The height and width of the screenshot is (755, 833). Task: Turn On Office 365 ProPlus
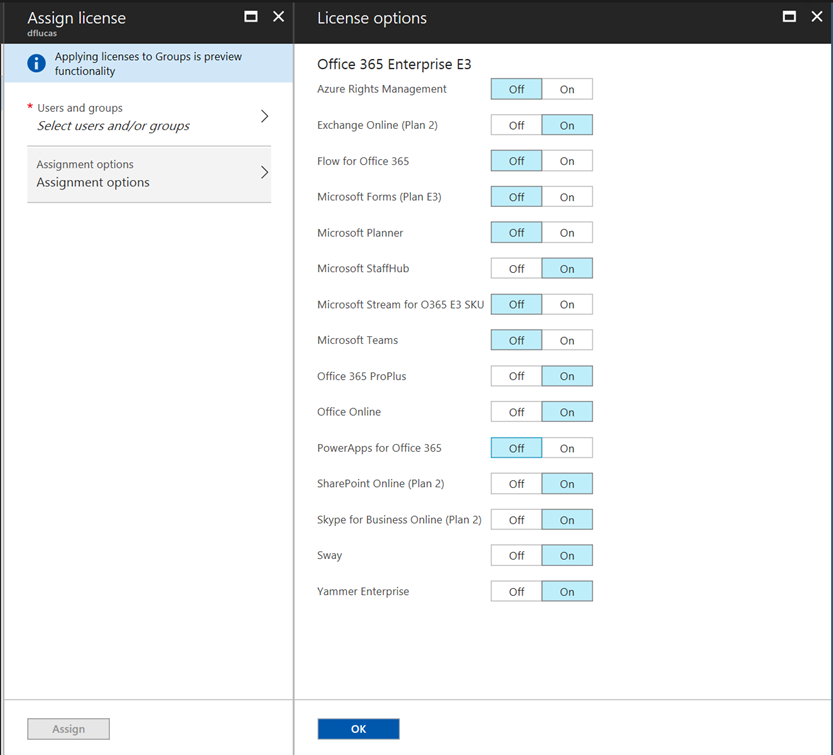tap(567, 376)
